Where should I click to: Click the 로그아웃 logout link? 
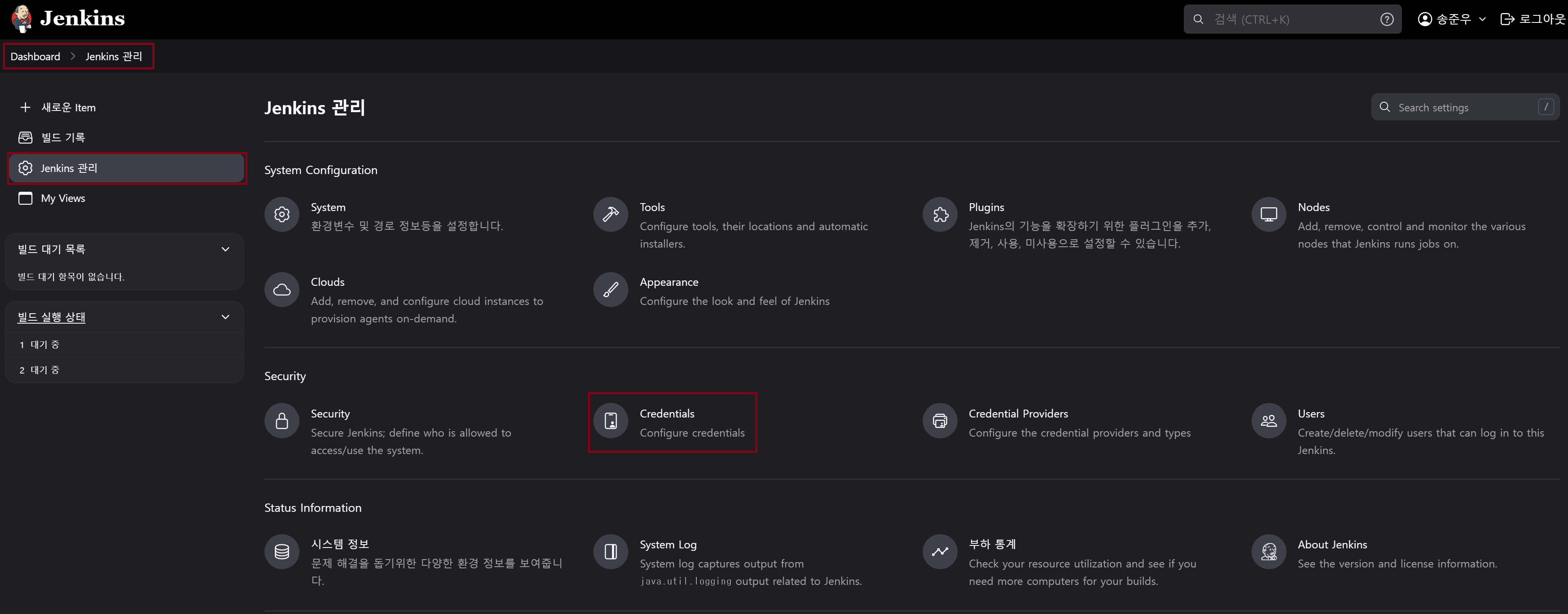click(1533, 20)
